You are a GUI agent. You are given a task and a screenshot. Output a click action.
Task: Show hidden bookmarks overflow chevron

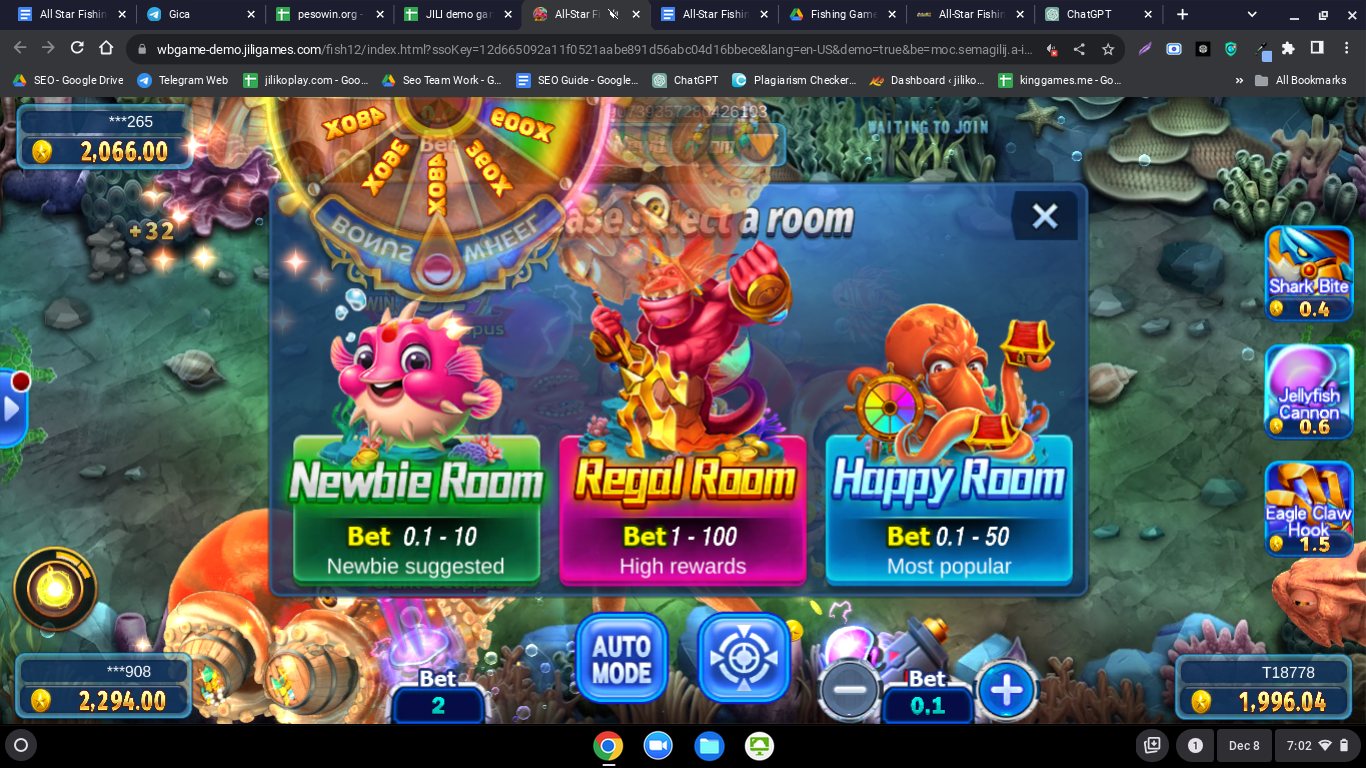(x=1240, y=80)
